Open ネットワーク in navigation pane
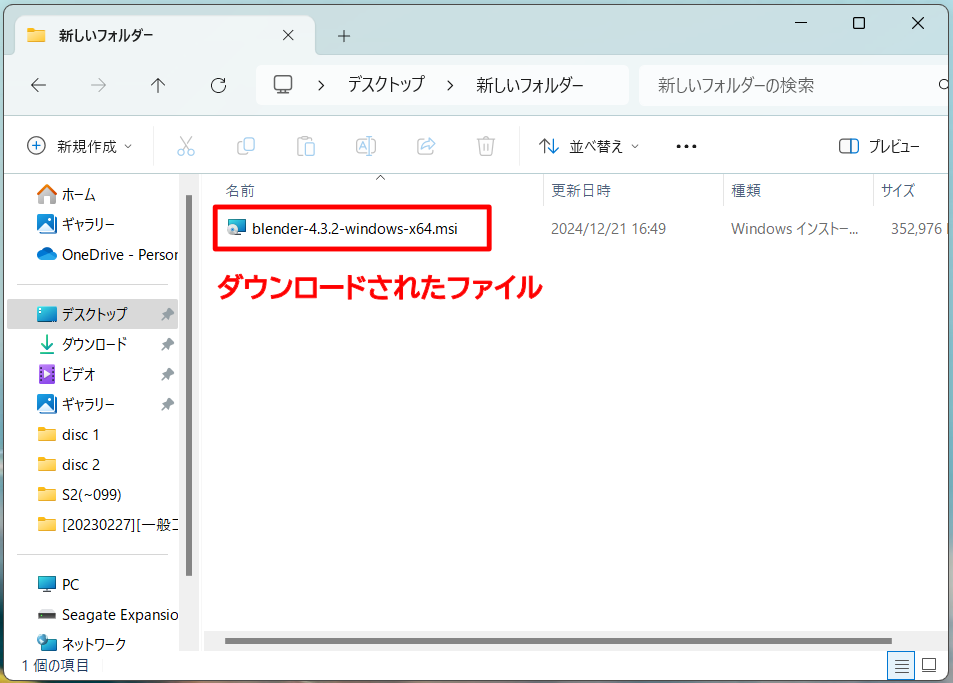Image resolution: width=953 pixels, height=683 pixels. click(92, 644)
